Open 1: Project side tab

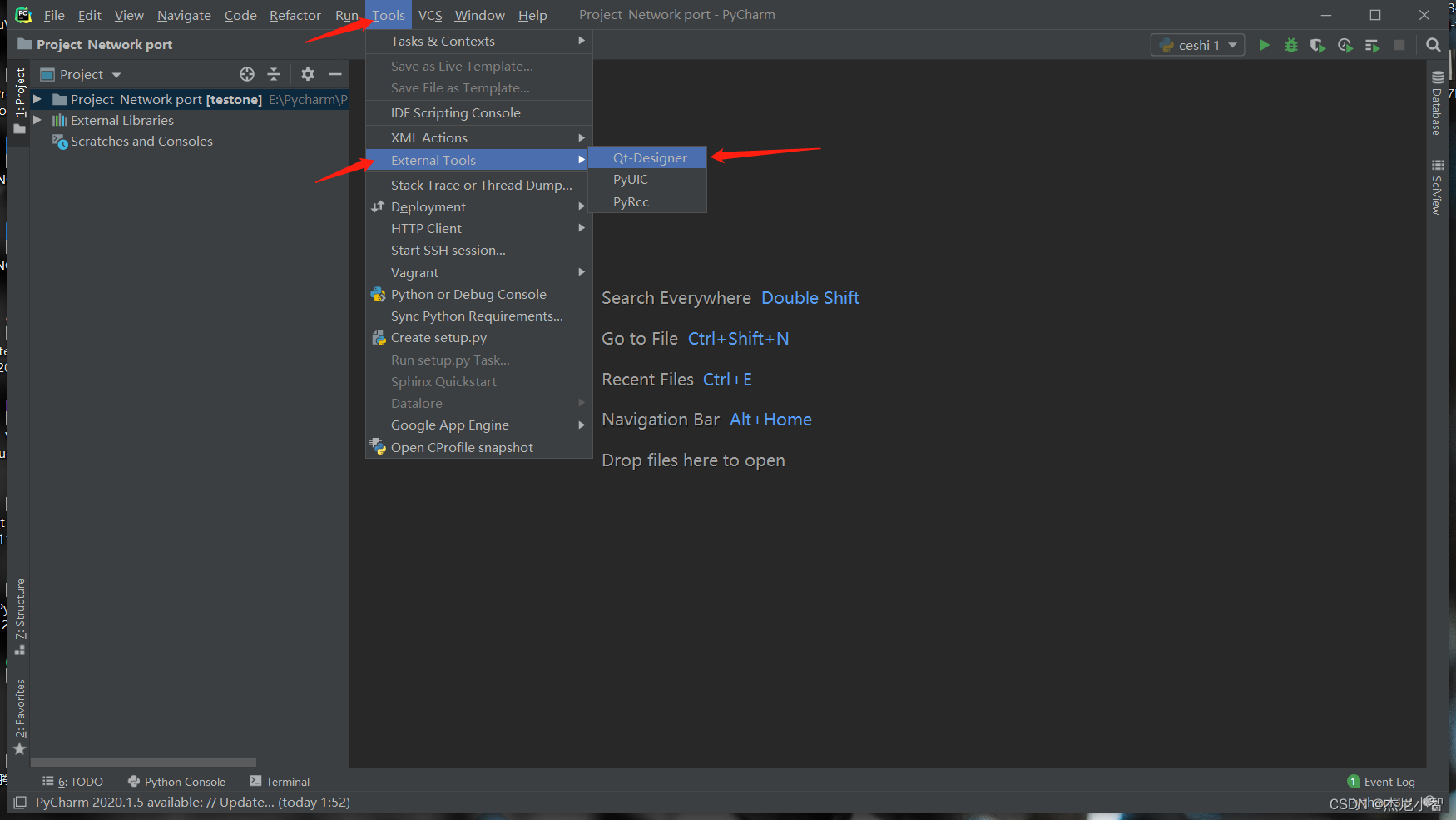(20, 100)
